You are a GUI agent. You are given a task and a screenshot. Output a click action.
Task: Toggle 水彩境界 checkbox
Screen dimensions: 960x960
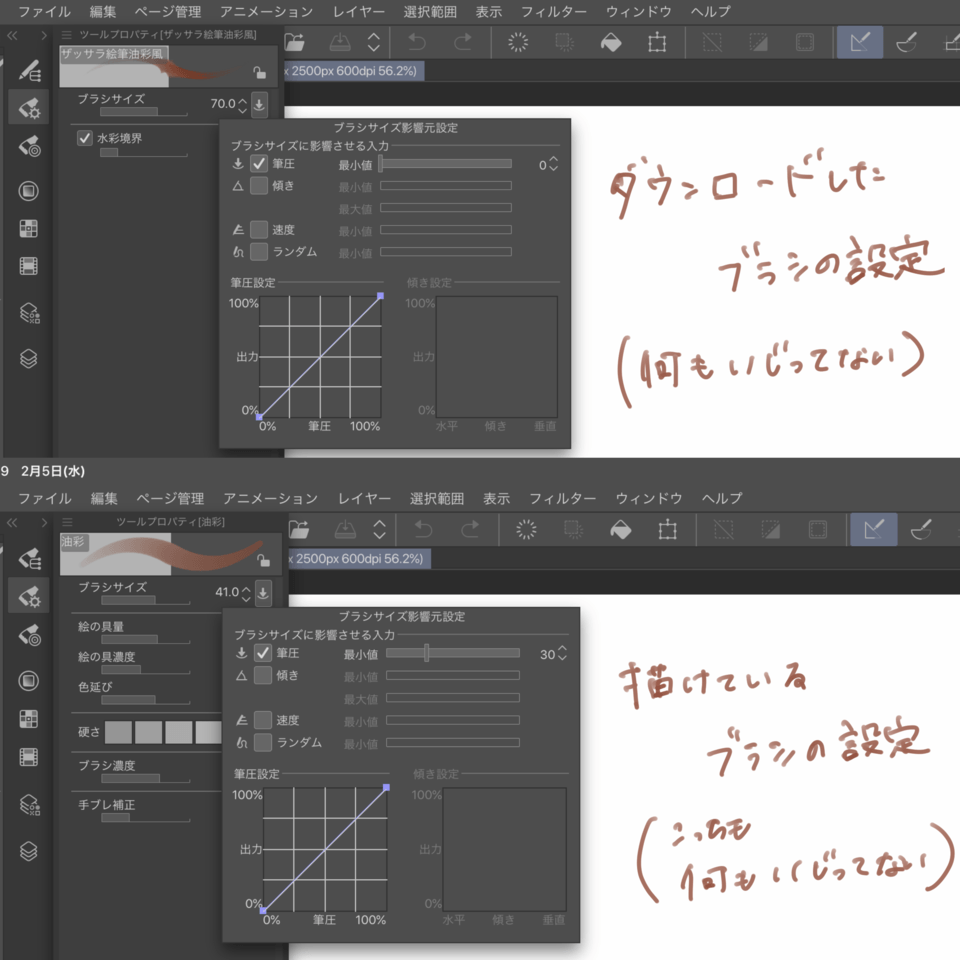click(84, 138)
